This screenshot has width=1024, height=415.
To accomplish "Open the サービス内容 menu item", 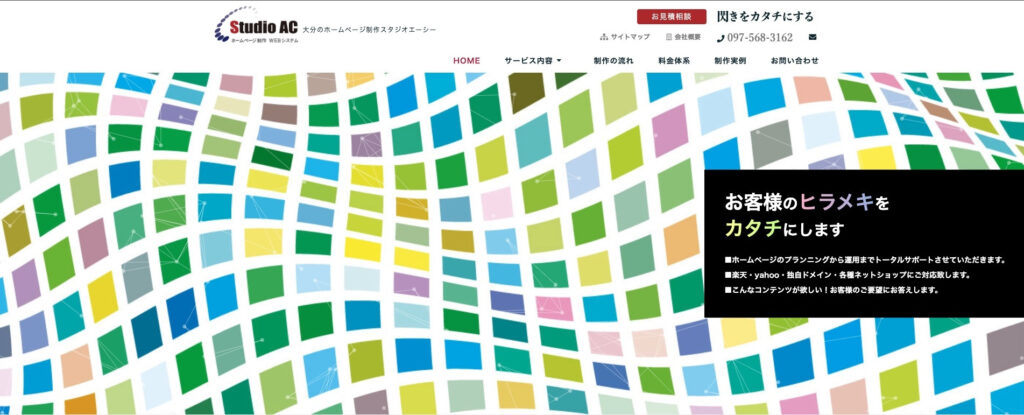I will [x=529, y=61].
